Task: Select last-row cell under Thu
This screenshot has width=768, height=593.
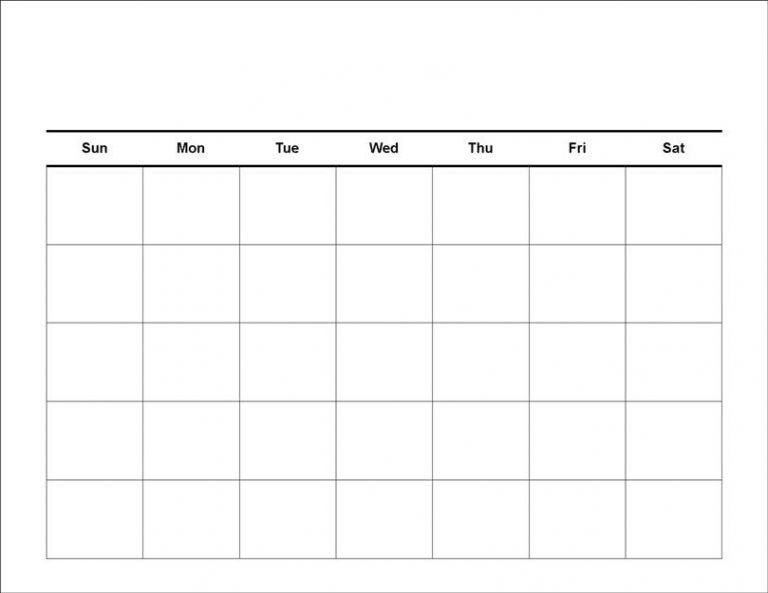Action: click(480, 519)
